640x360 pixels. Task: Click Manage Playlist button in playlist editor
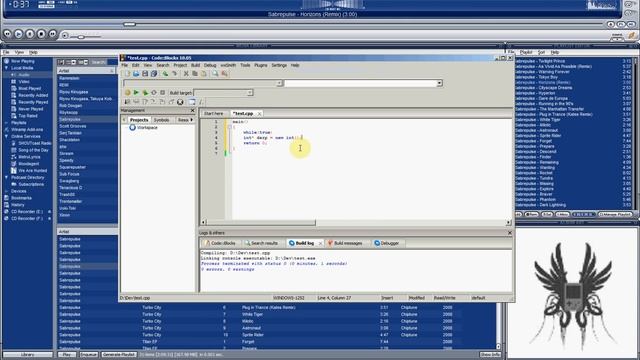tap(615, 214)
